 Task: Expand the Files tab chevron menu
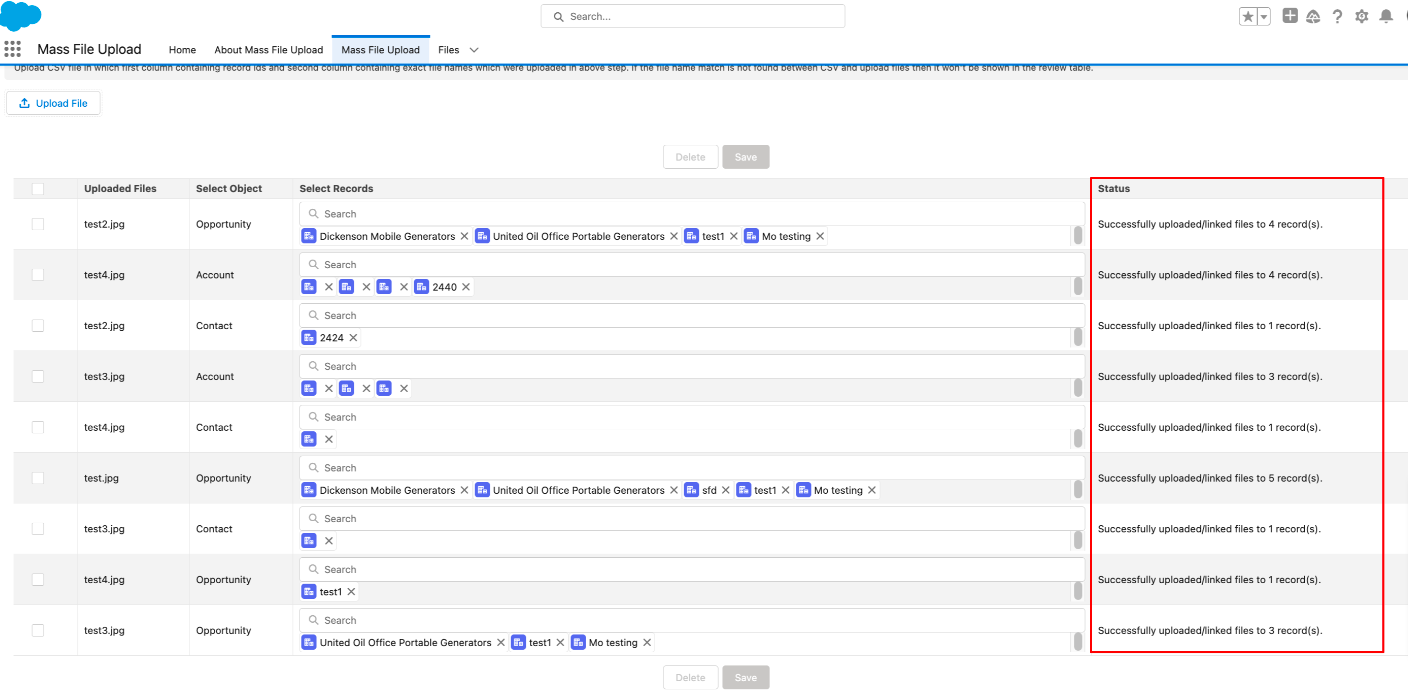[x=474, y=50]
